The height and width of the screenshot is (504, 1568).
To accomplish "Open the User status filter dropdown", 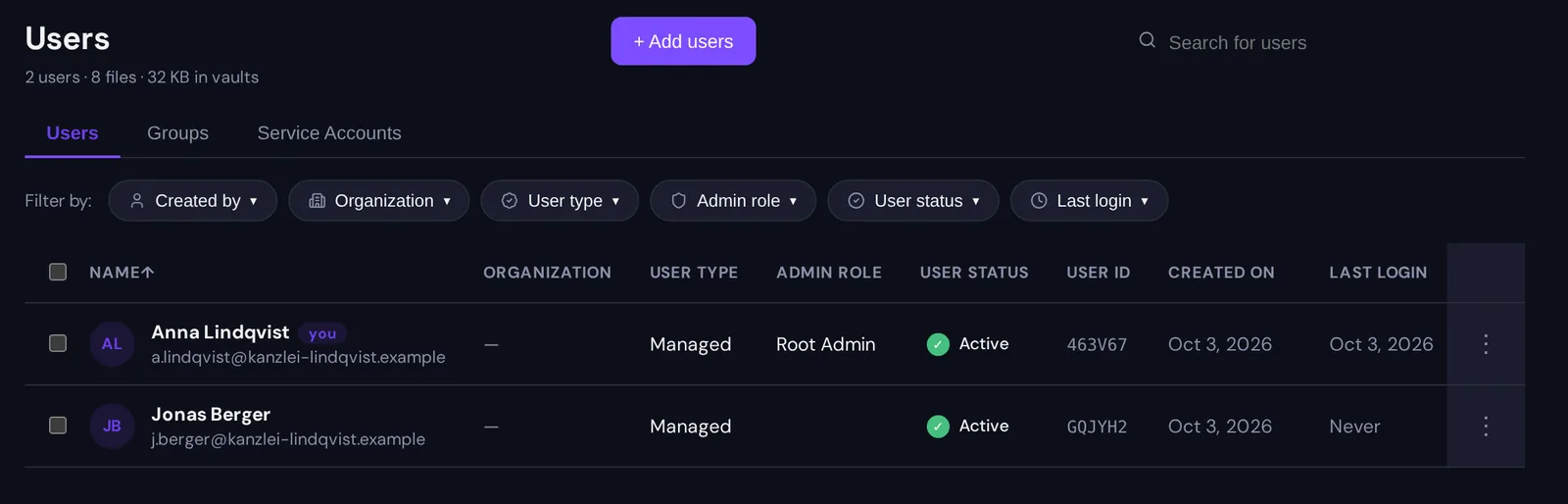I will coord(913,200).
